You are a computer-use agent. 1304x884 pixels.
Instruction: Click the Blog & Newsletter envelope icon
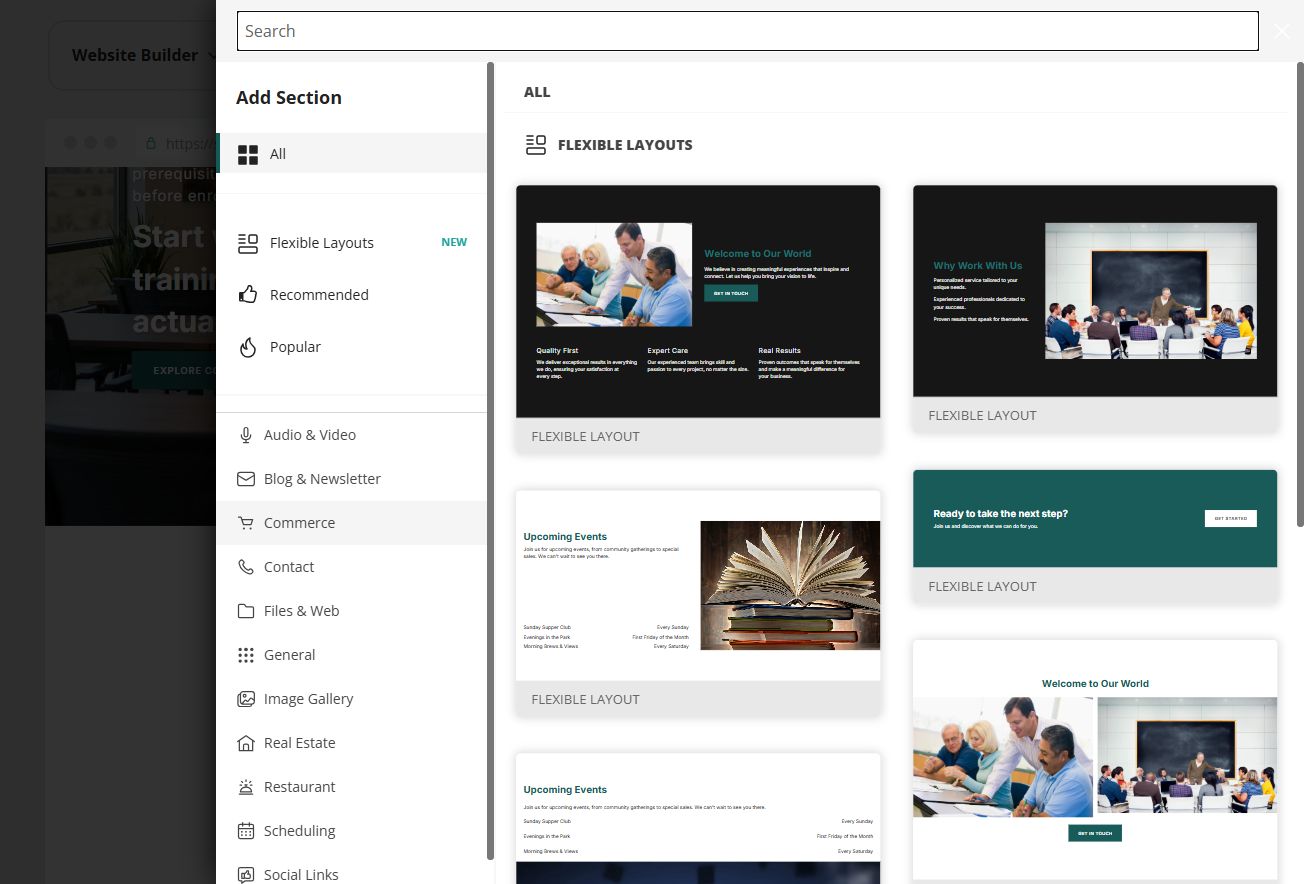246,479
